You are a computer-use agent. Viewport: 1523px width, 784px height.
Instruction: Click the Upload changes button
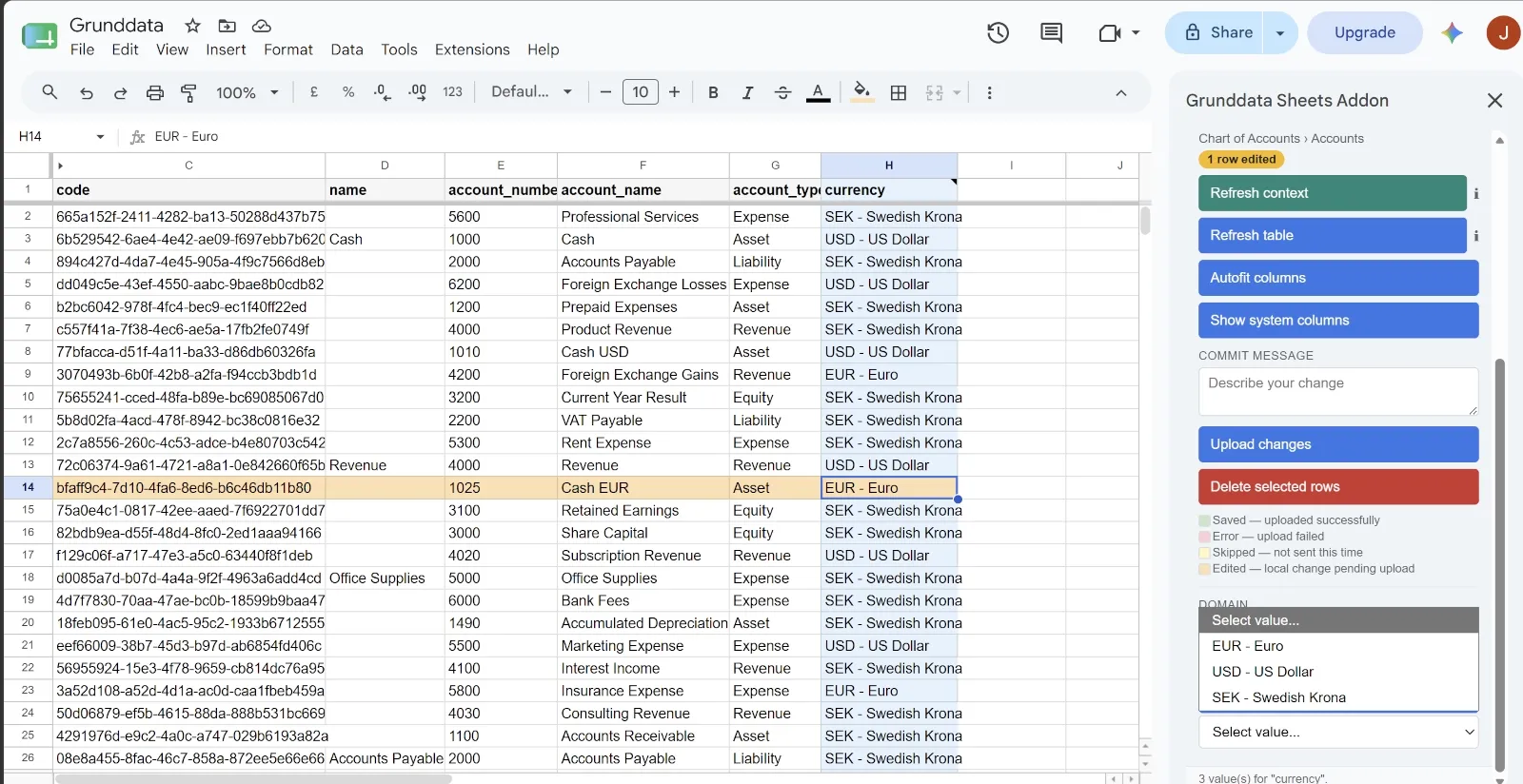(1338, 444)
